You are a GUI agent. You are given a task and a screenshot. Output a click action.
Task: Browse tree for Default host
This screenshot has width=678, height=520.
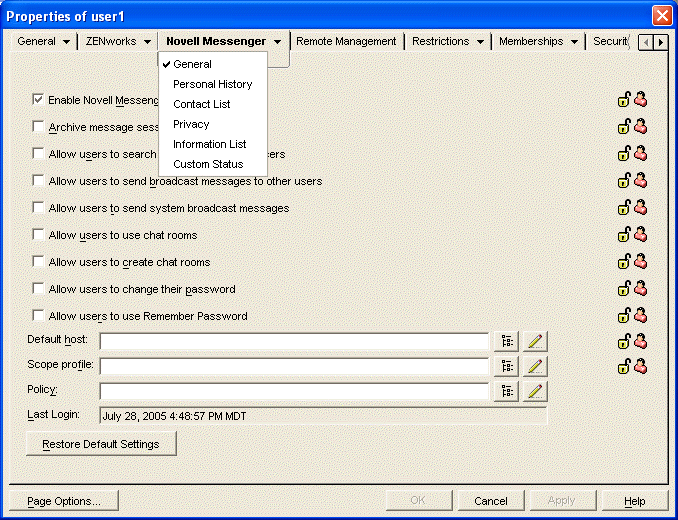506,341
